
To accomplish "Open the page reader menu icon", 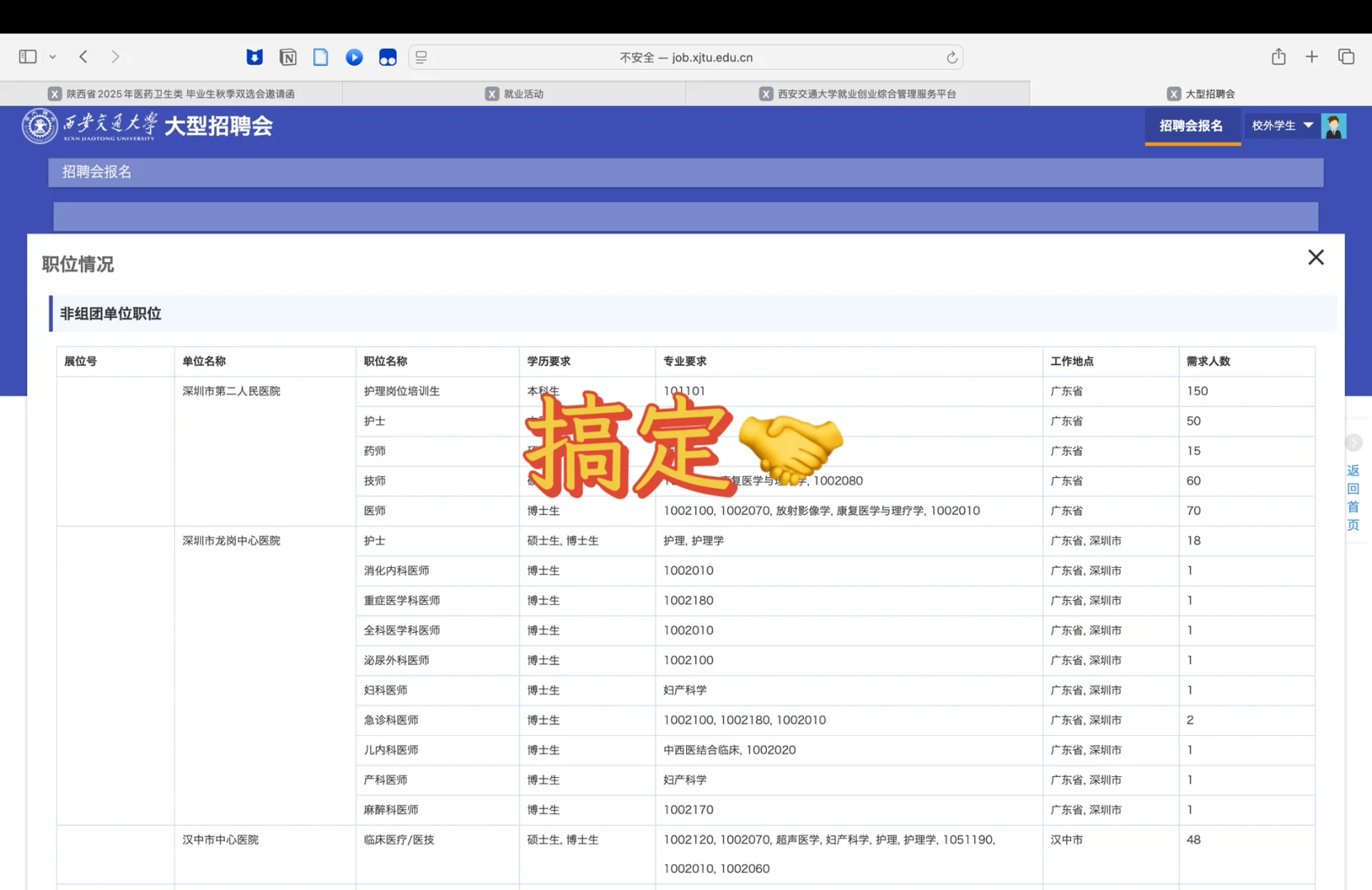I will (421, 57).
